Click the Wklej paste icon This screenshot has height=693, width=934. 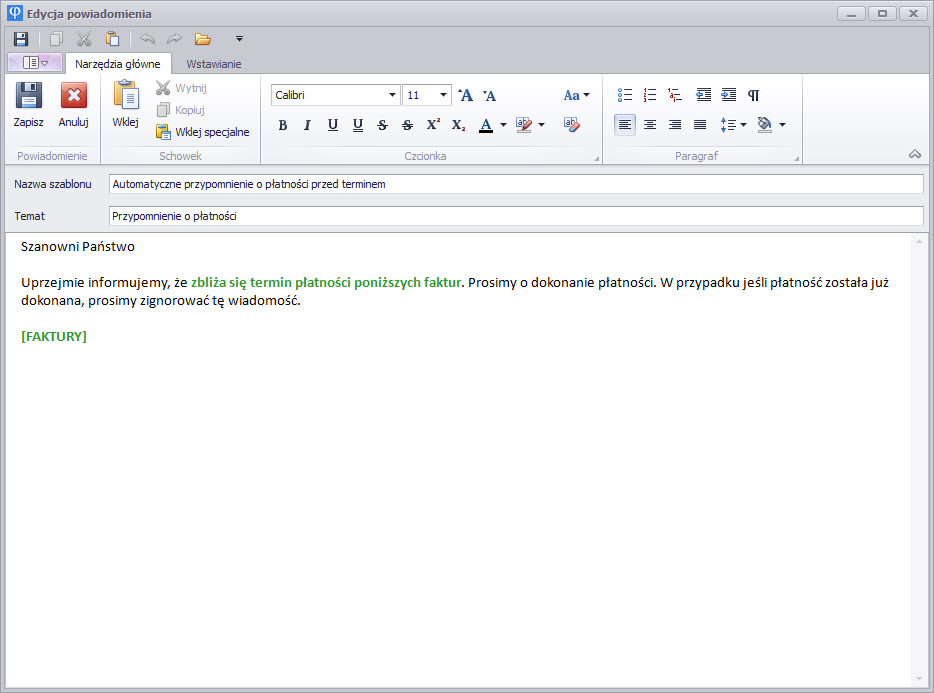(x=125, y=105)
